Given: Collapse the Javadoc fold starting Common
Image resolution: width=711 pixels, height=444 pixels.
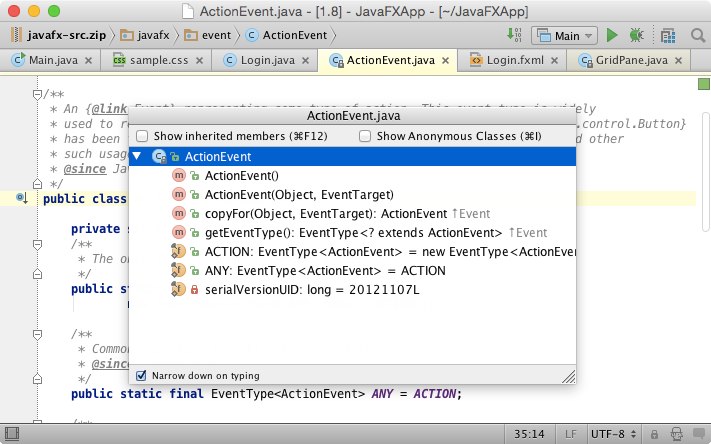Looking at the screenshot, I should point(38,335).
